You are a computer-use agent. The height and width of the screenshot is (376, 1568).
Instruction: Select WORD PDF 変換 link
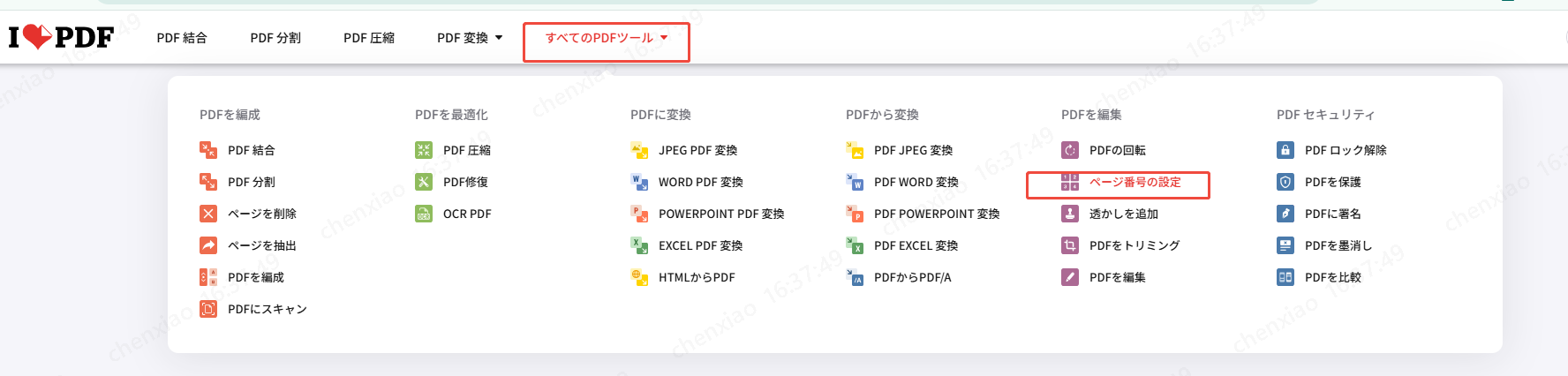point(701,182)
